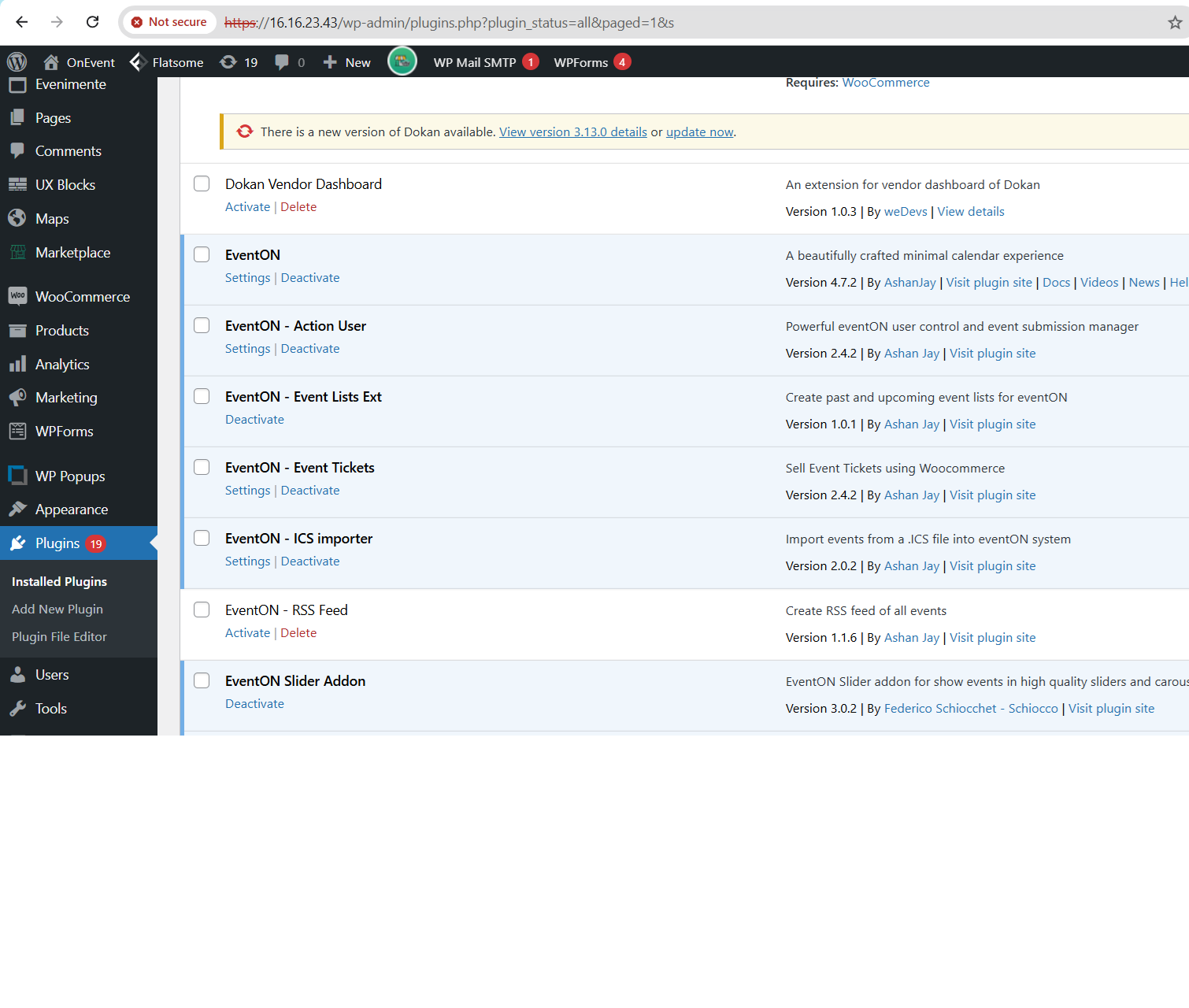Click the Marketing megaphone icon
The width and height of the screenshot is (1189, 1008).
(17, 398)
